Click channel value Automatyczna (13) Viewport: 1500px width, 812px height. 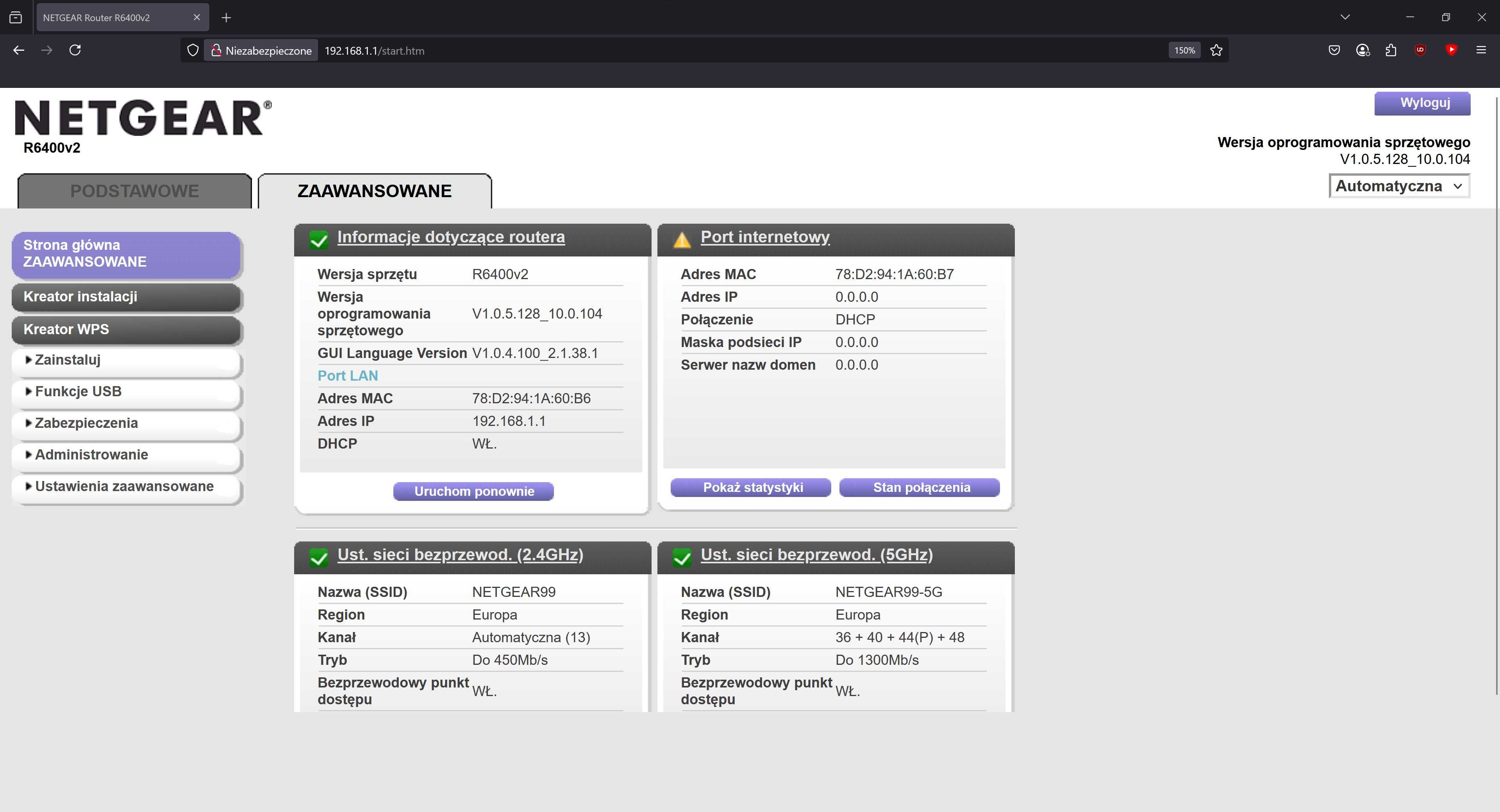[x=531, y=638]
